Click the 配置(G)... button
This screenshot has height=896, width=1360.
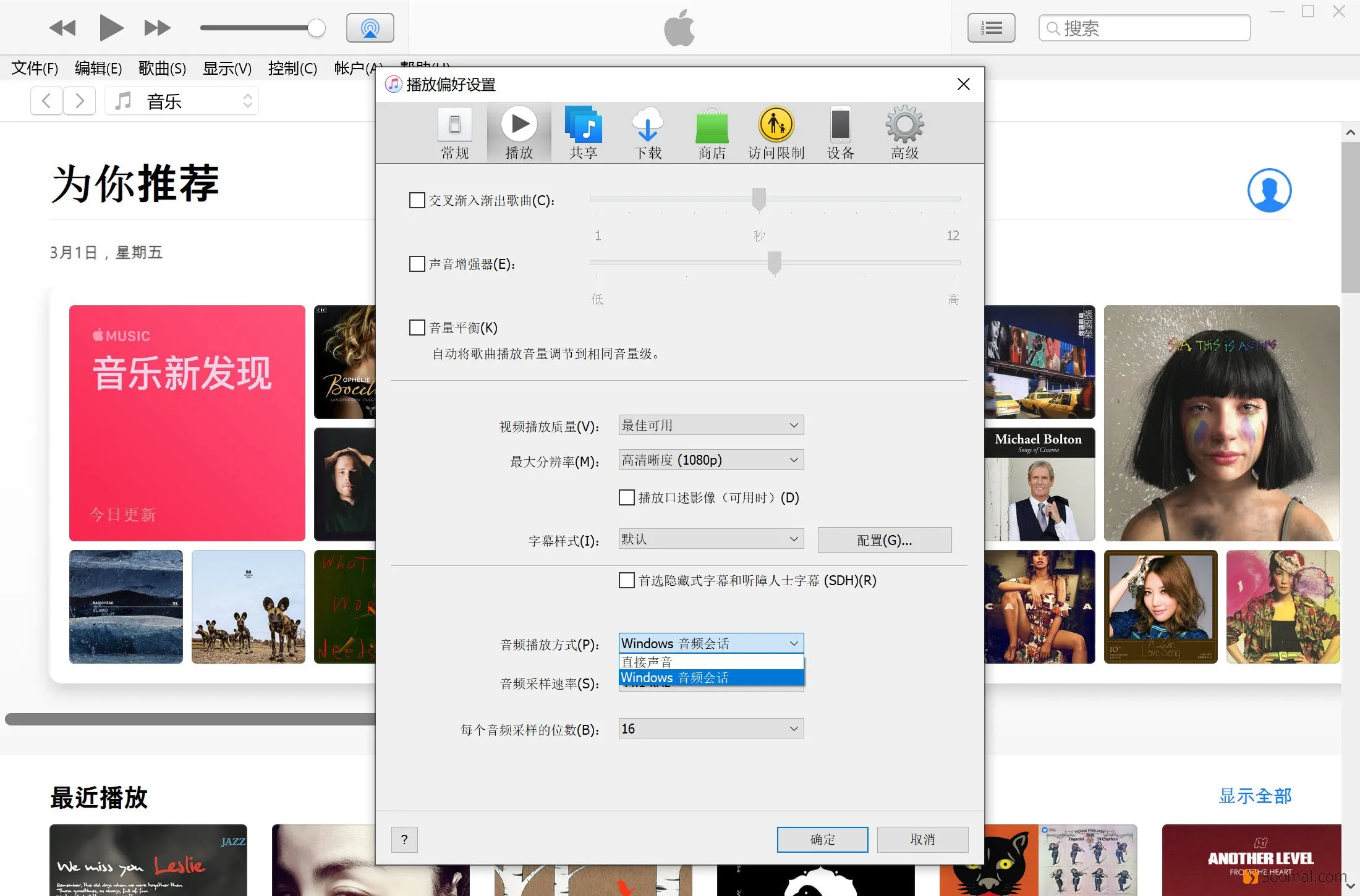pos(884,540)
